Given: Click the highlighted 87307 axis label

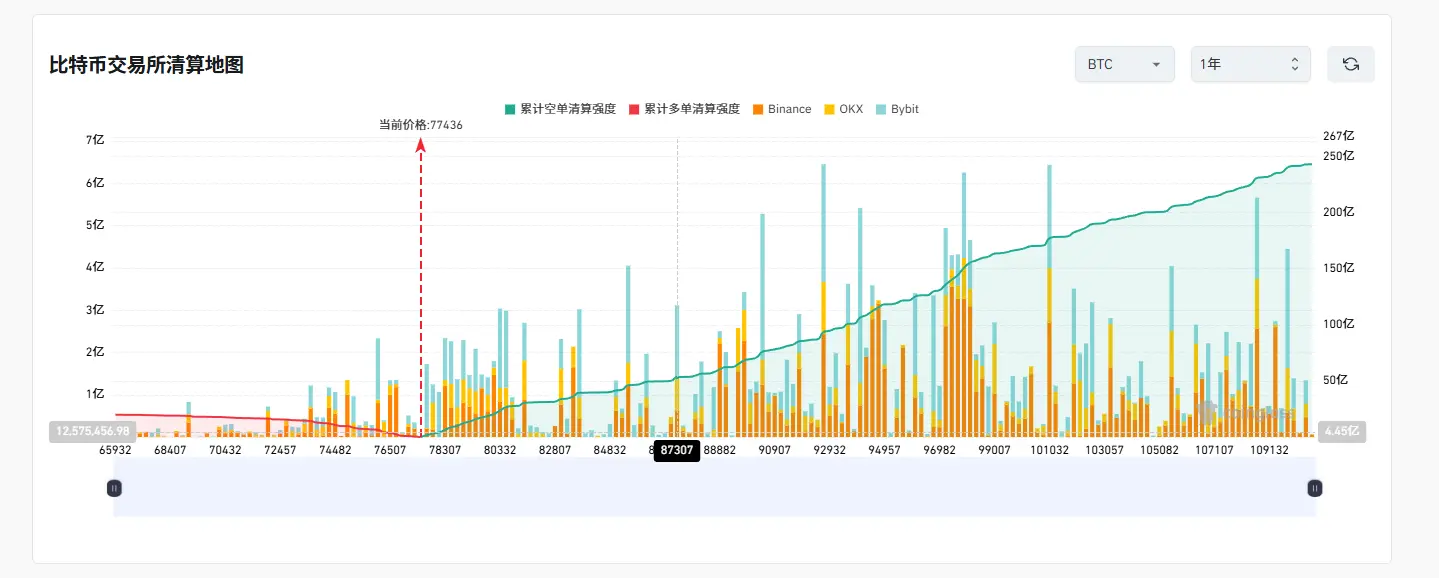Looking at the screenshot, I should click(x=677, y=451).
